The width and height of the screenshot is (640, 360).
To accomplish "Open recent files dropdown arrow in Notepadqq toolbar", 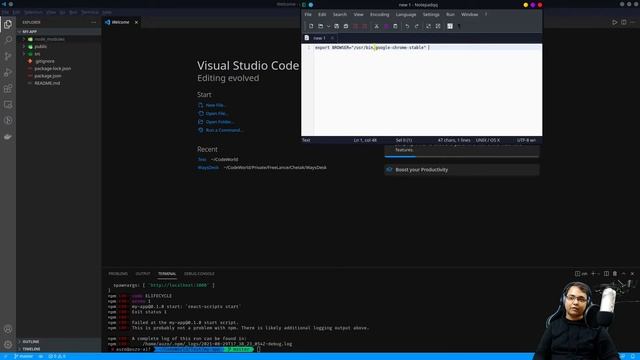I will (x=328, y=26).
